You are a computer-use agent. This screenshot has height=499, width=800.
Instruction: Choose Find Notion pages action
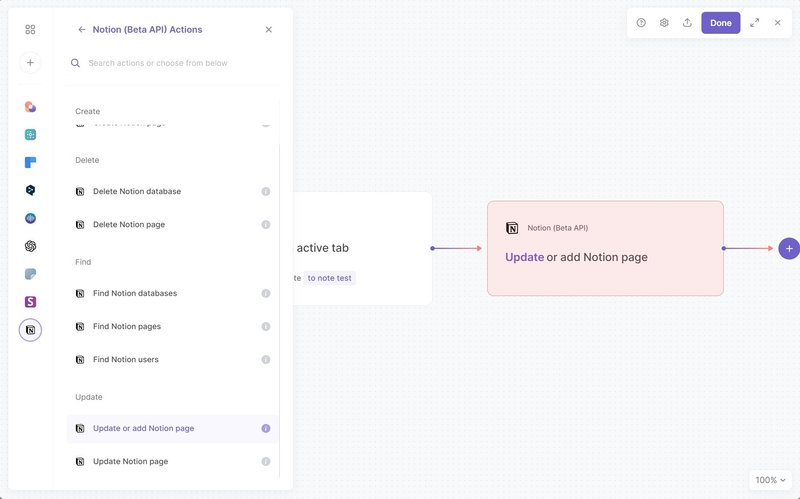point(172,327)
